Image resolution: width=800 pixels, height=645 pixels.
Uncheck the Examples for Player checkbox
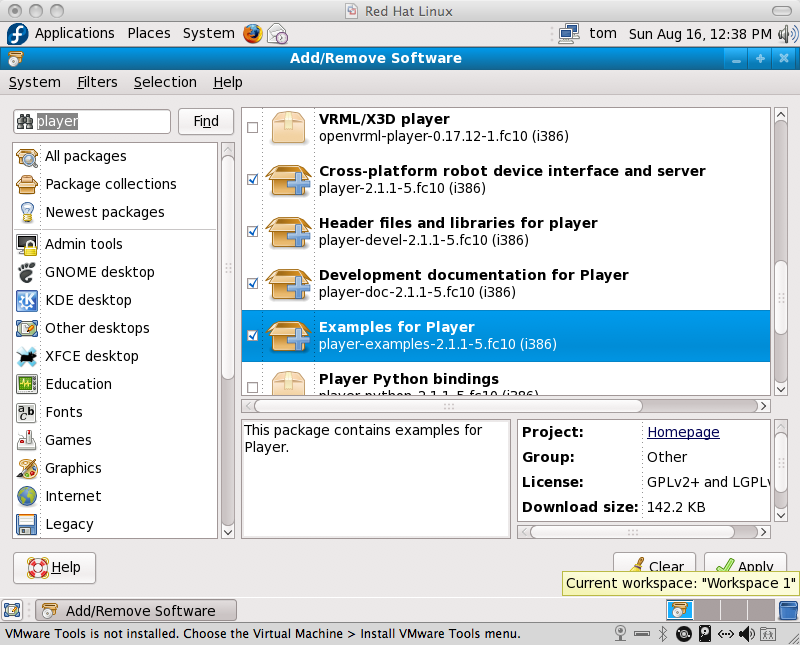click(x=252, y=336)
